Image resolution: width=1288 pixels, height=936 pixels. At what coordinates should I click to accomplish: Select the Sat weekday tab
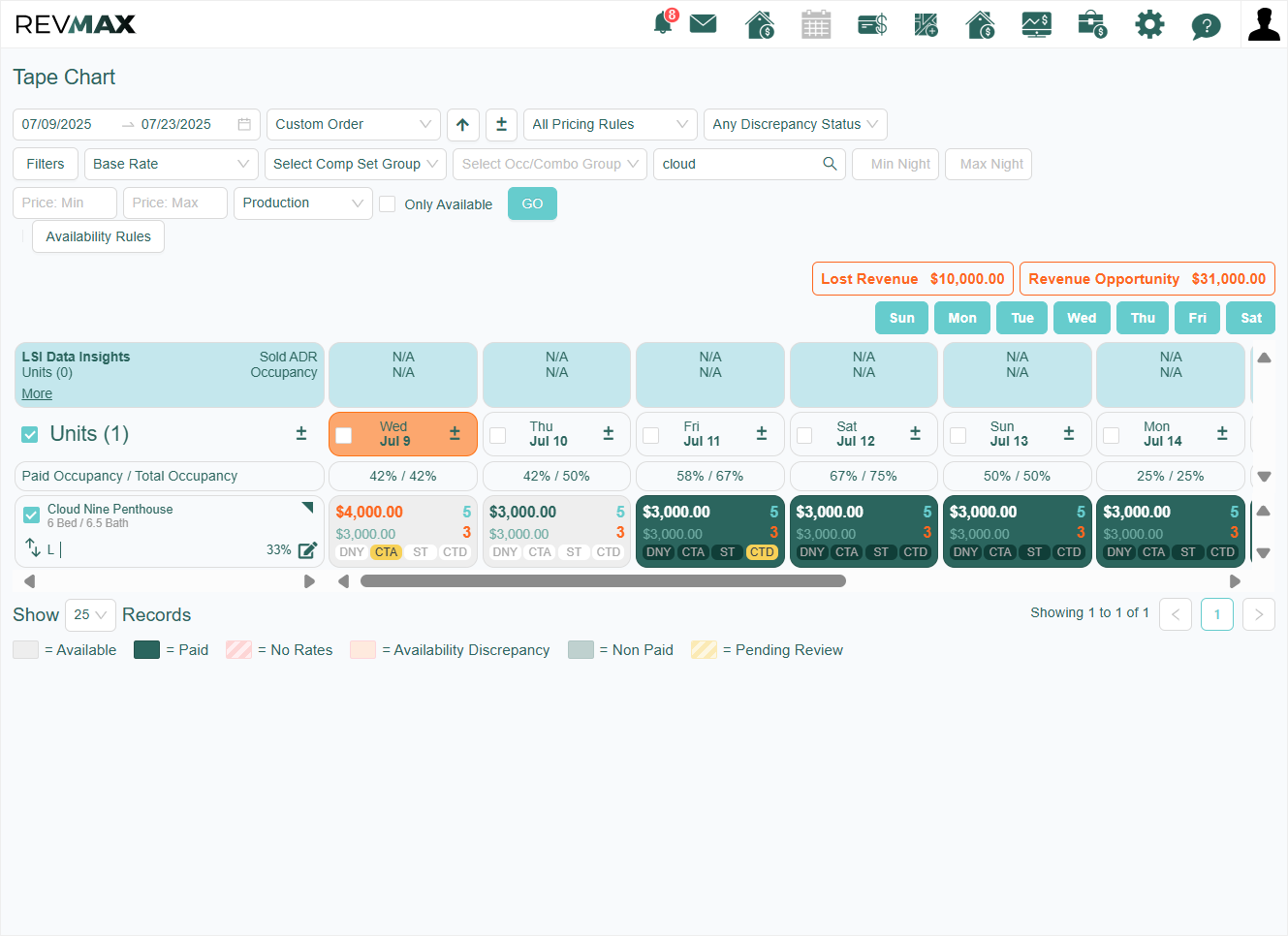pos(1251,318)
